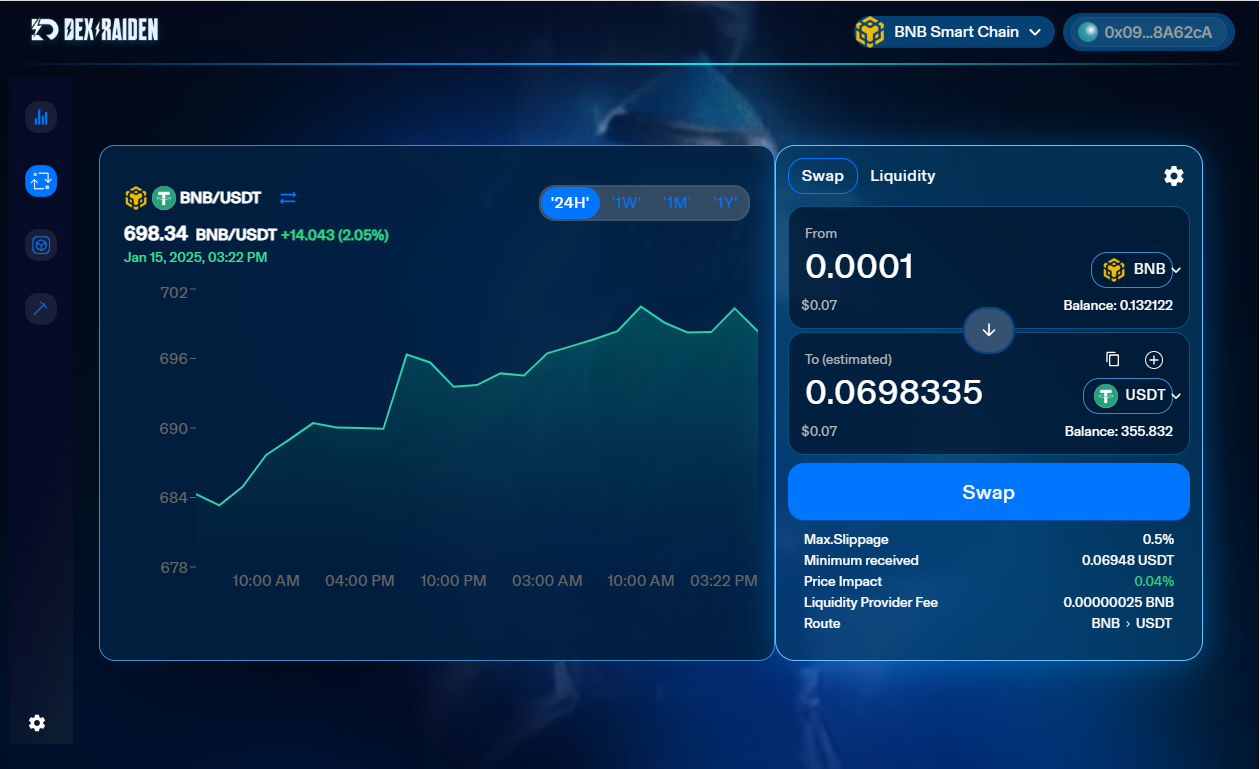
Task: Open the USDT token selector dropdown
Action: 1132,396
